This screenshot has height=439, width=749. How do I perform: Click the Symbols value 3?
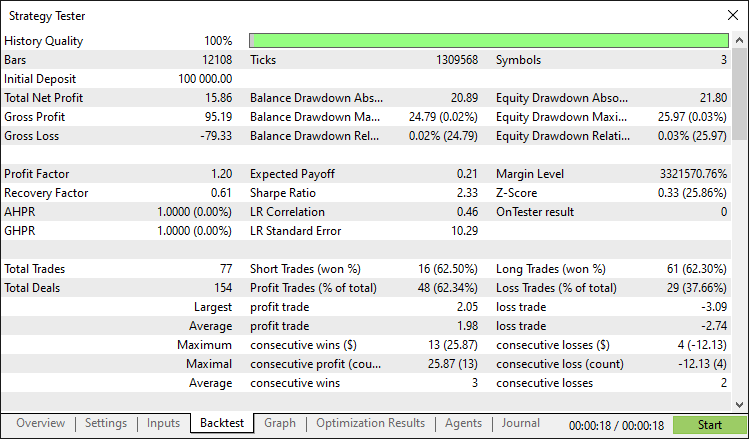pyautogui.click(x=724, y=60)
